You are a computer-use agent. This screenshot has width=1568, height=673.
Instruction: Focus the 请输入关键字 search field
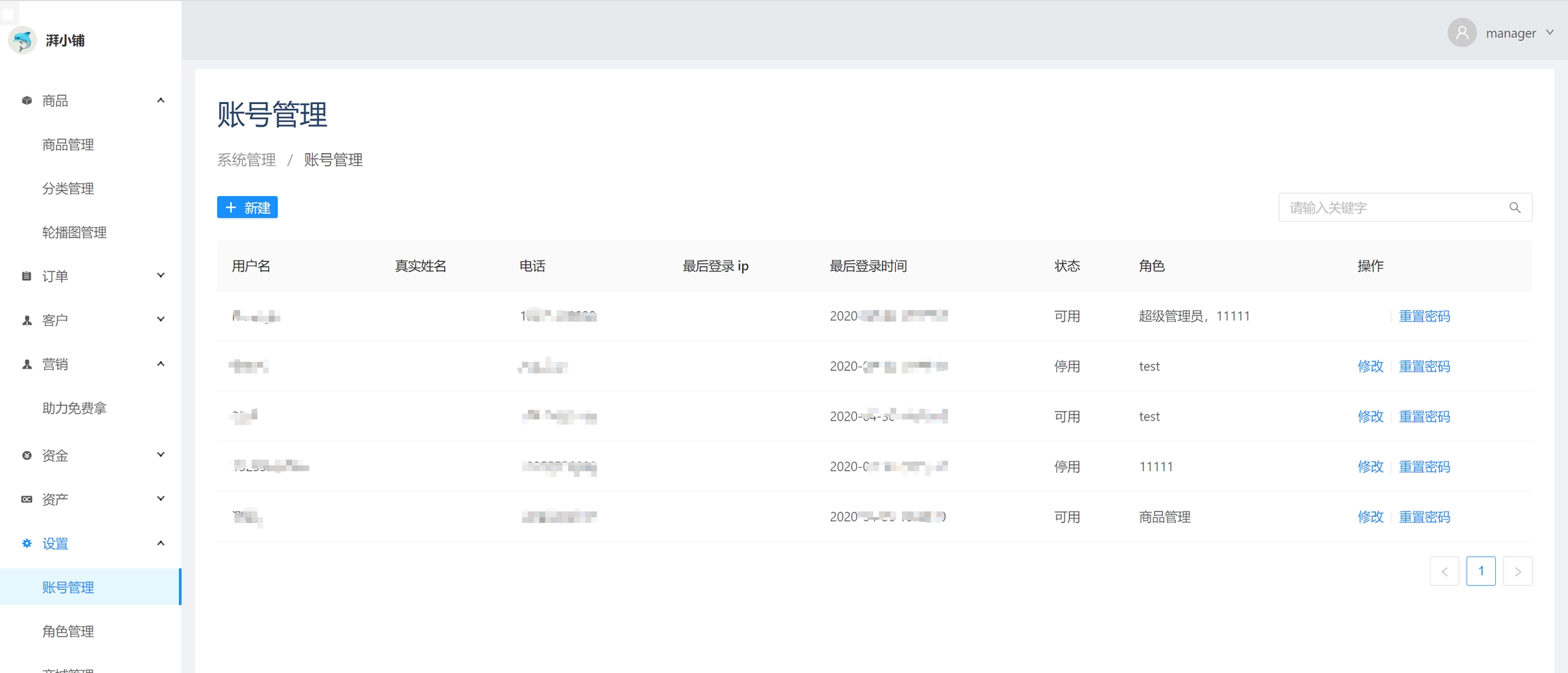1392,208
